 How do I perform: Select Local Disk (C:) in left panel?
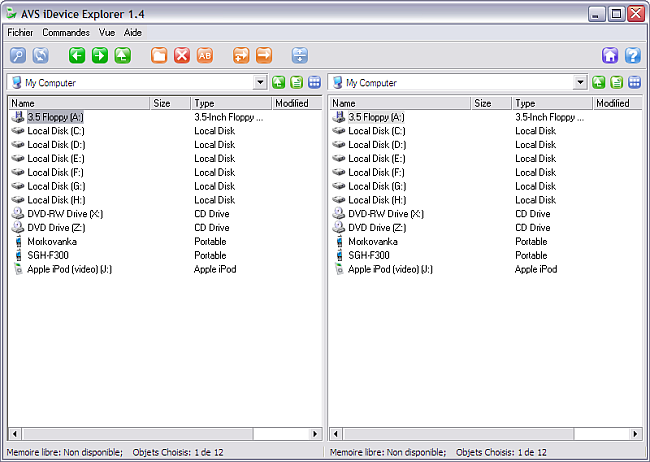56,131
